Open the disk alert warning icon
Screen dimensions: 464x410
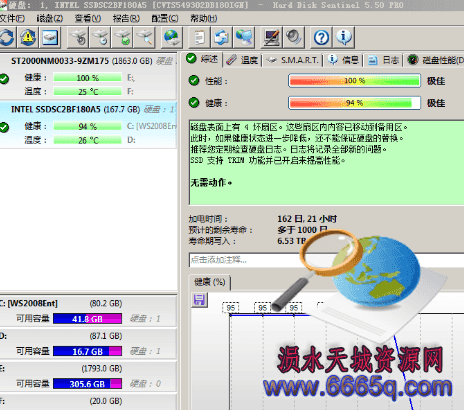pos(28,37)
